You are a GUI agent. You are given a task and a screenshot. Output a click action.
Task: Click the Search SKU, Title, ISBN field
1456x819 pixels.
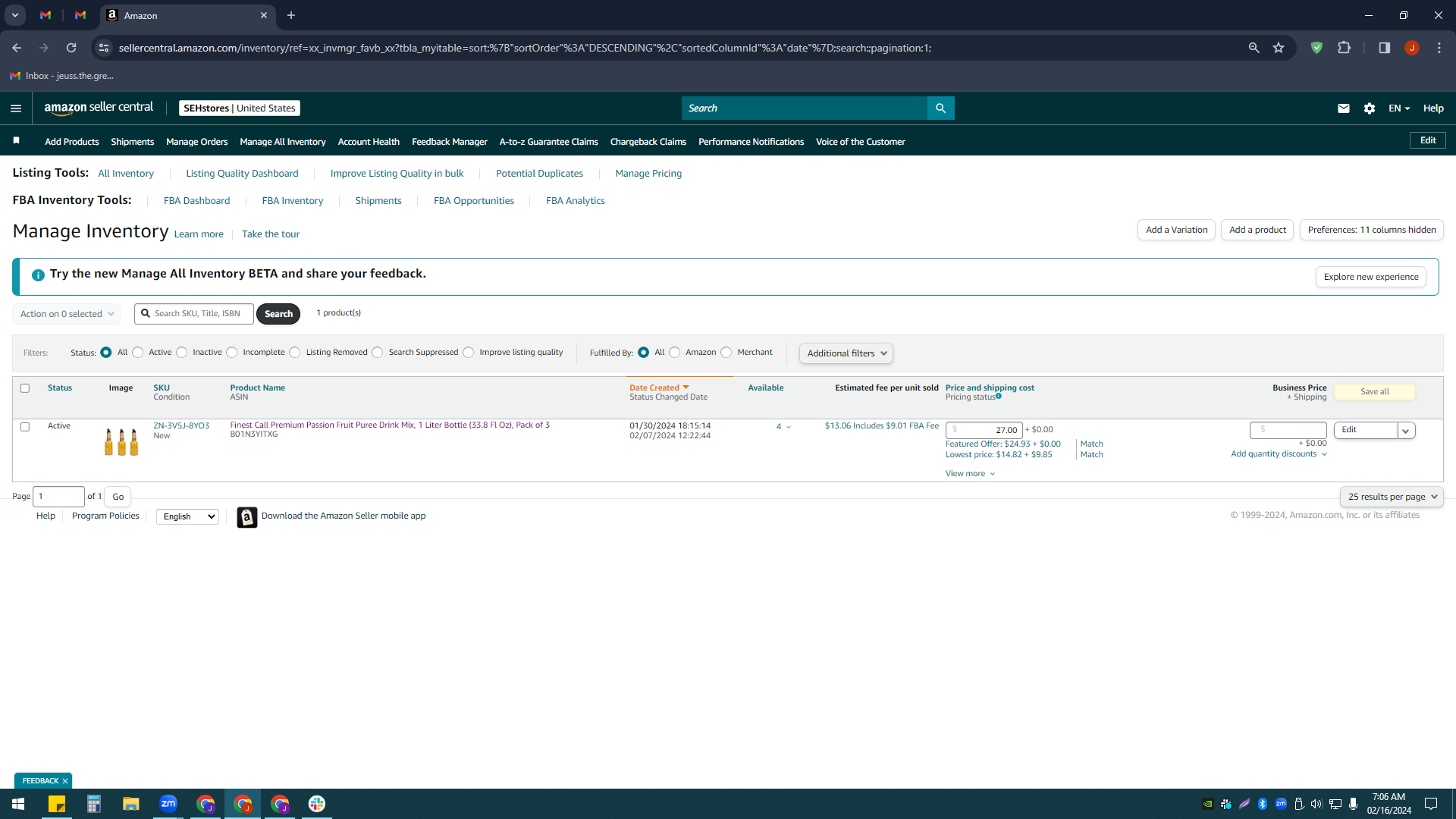pos(194,314)
